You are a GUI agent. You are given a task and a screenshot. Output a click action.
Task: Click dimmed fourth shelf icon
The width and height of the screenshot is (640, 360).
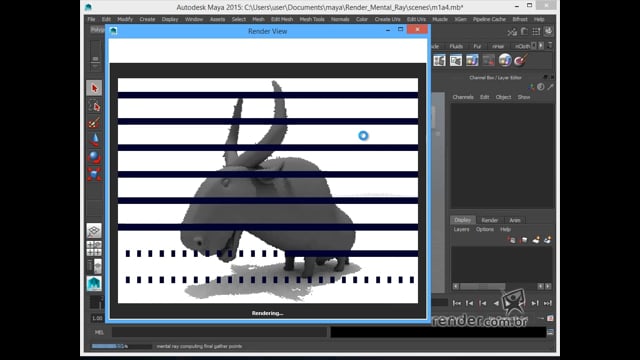point(488,61)
